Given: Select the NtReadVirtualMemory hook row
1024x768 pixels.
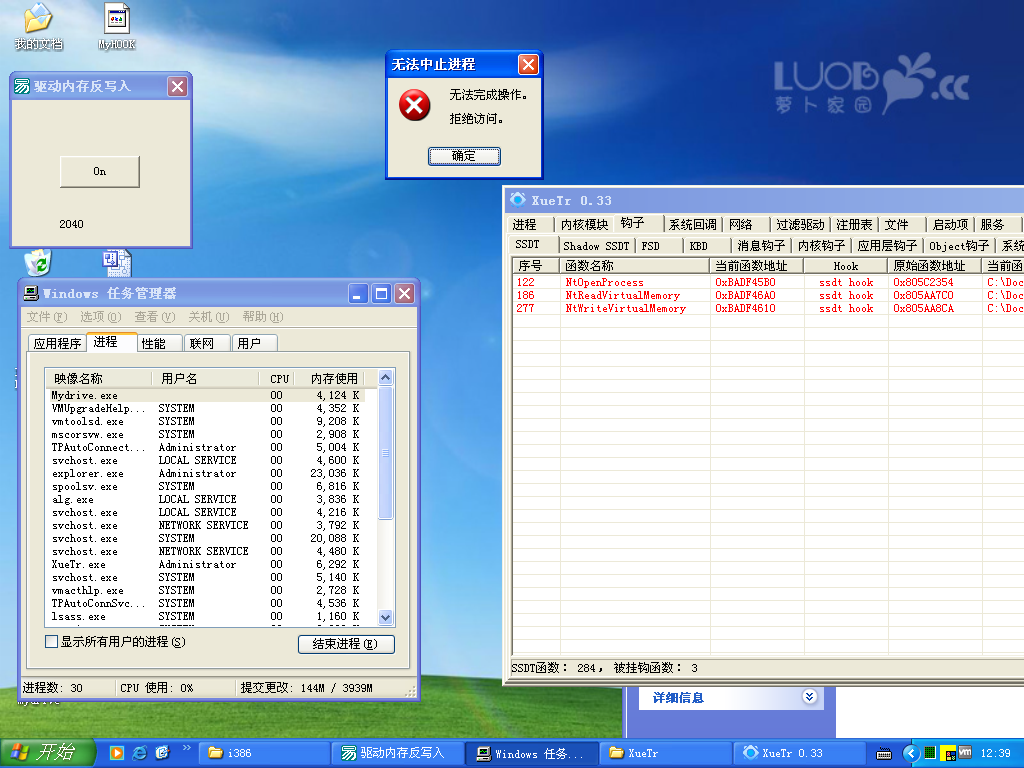Looking at the screenshot, I should pos(768,295).
